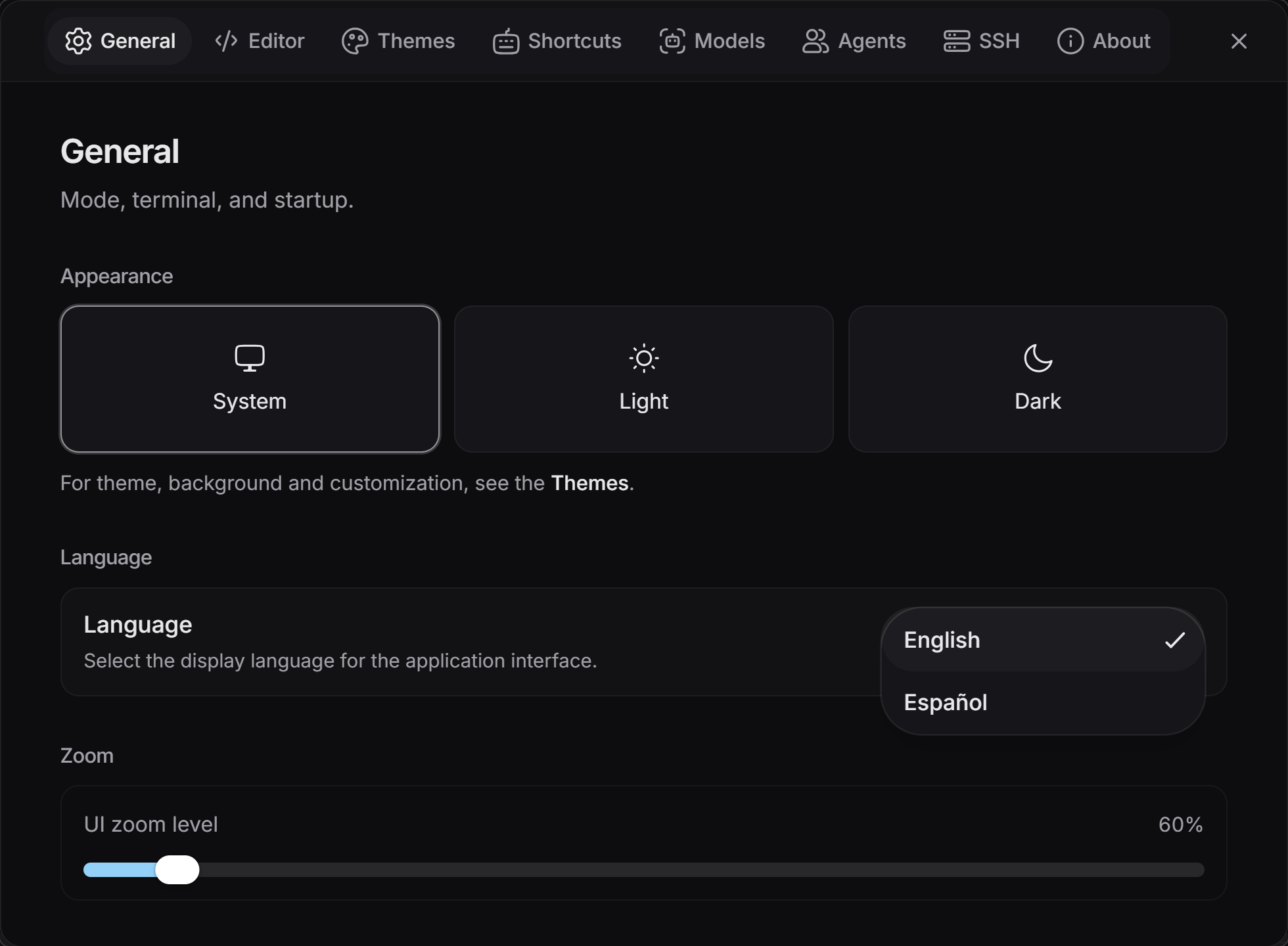The width and height of the screenshot is (1288, 946).
Task: Open the Models settings tab
Action: tap(712, 41)
